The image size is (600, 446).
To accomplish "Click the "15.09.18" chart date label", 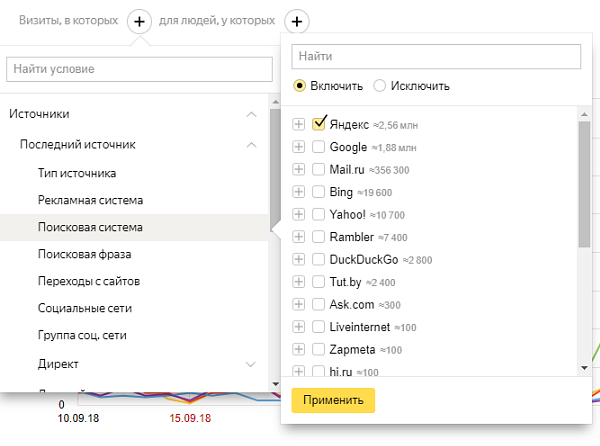I will pyautogui.click(x=190, y=418).
